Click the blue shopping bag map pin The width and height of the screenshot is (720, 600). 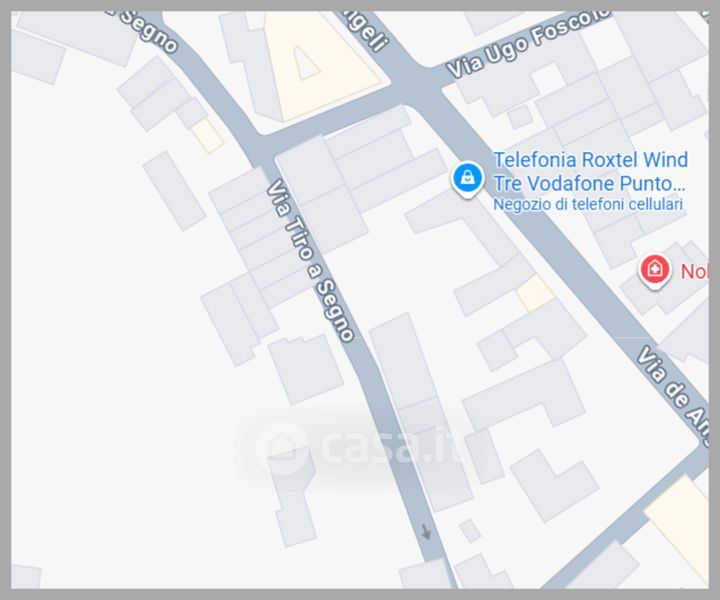point(467,179)
